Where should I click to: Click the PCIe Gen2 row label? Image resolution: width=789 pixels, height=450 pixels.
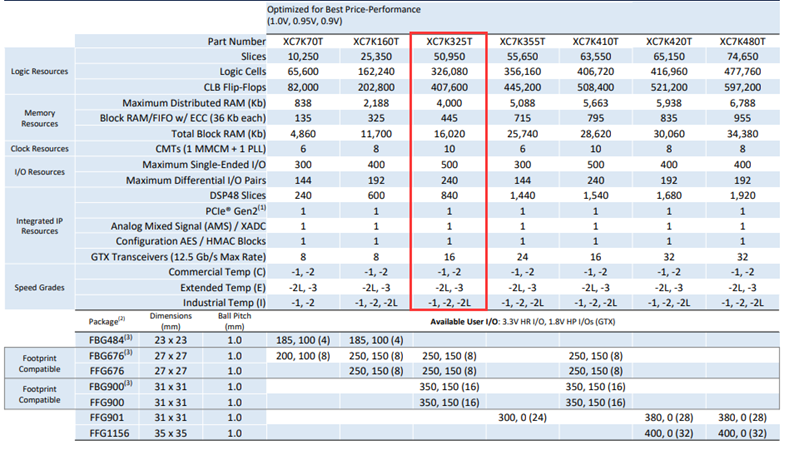(x=235, y=210)
